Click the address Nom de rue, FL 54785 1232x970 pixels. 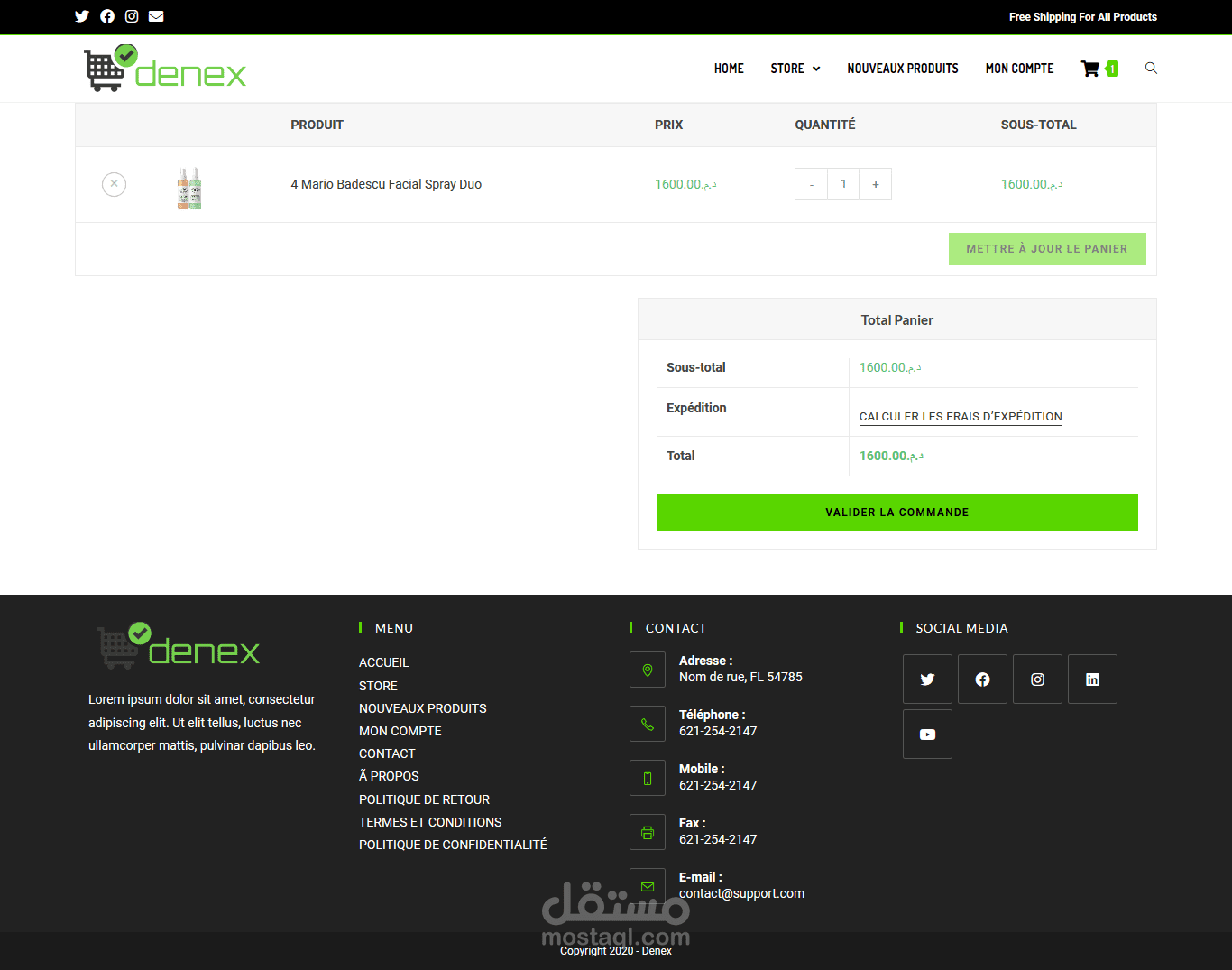[x=740, y=677]
